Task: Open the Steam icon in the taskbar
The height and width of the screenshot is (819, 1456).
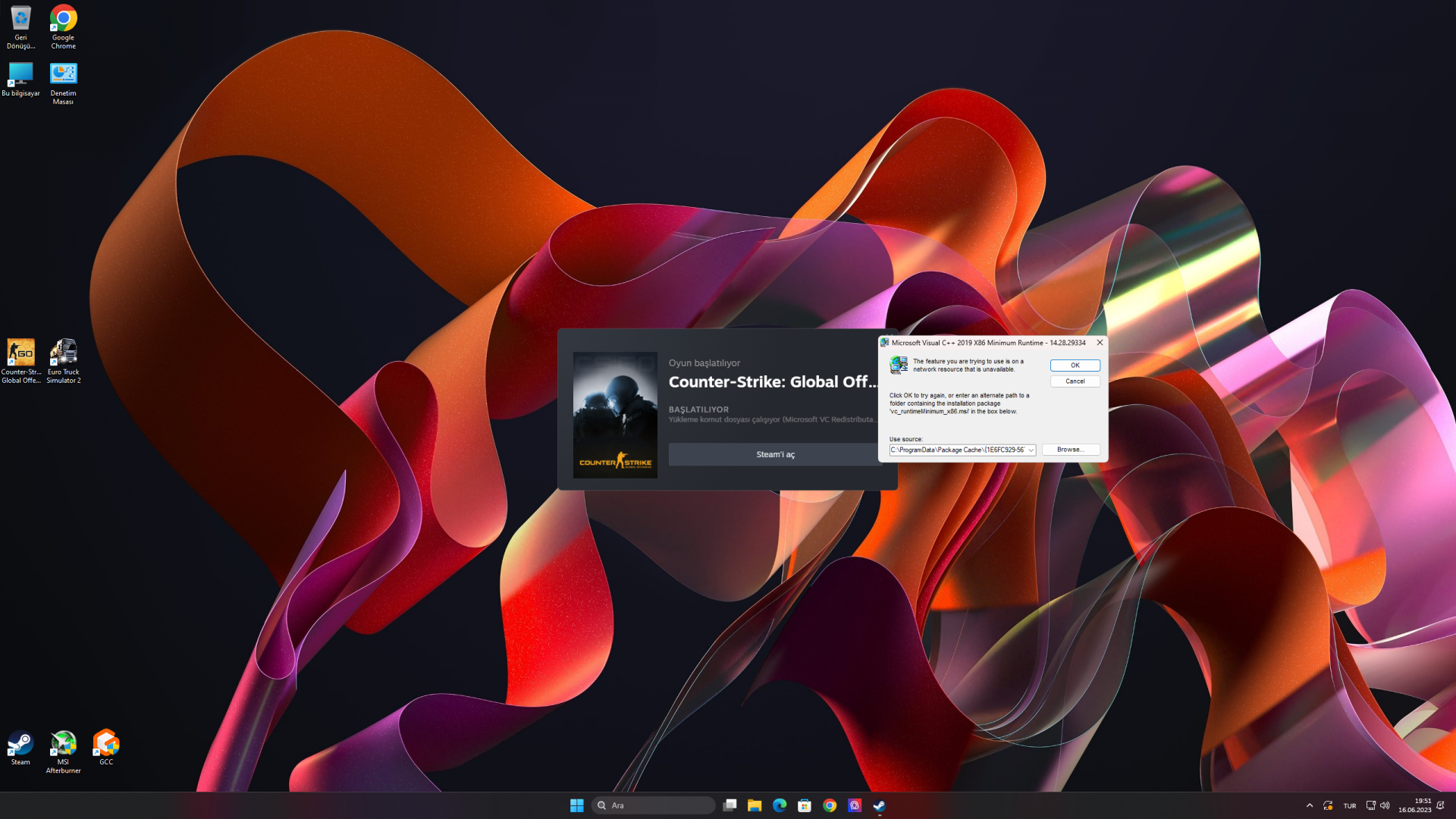Action: tap(880, 805)
